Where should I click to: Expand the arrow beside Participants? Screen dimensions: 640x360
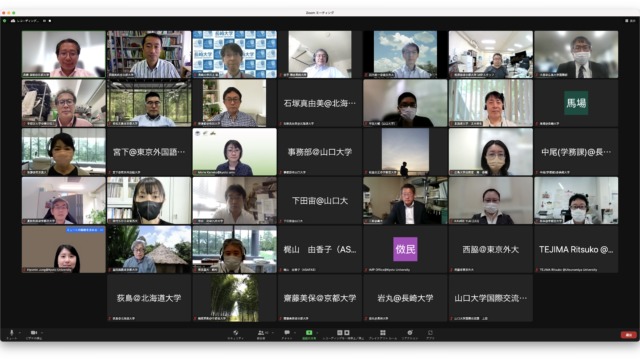coord(273,333)
